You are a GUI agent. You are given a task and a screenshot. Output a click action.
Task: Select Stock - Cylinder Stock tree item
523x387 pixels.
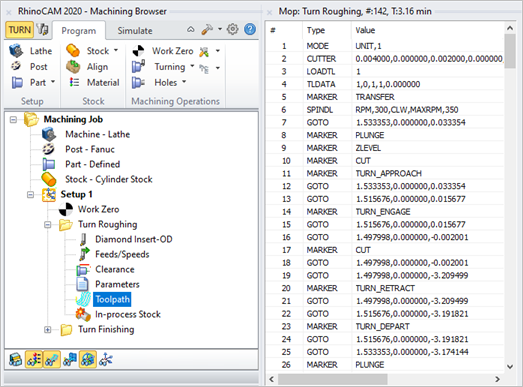[109, 179]
